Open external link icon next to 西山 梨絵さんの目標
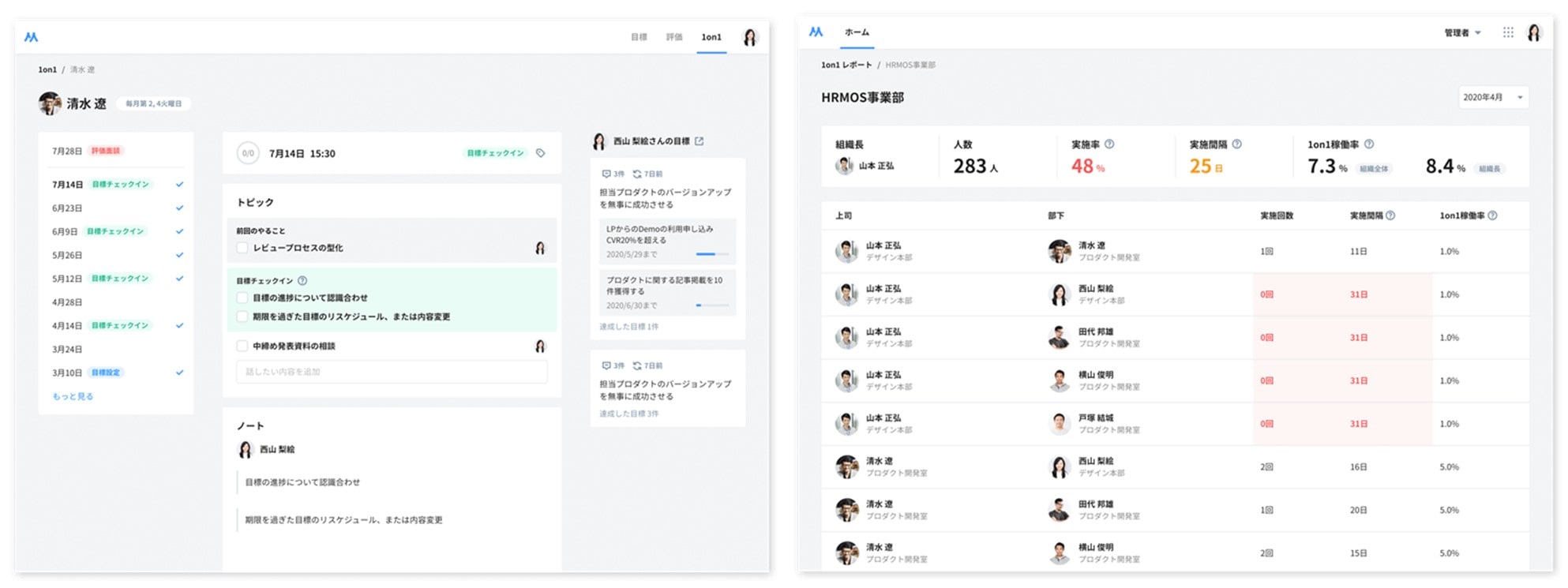This screenshot has height=588, width=1568. click(x=699, y=141)
